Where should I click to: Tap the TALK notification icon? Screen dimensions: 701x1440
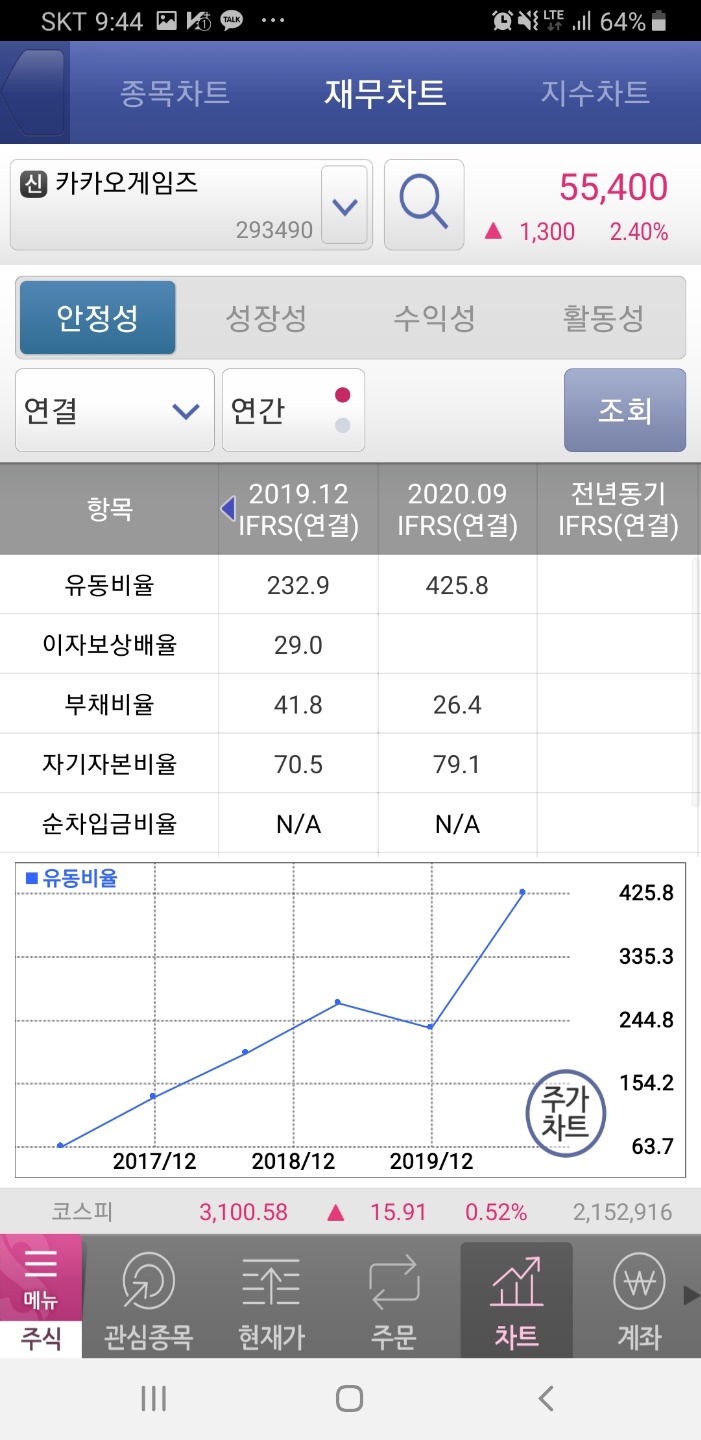coord(231,21)
